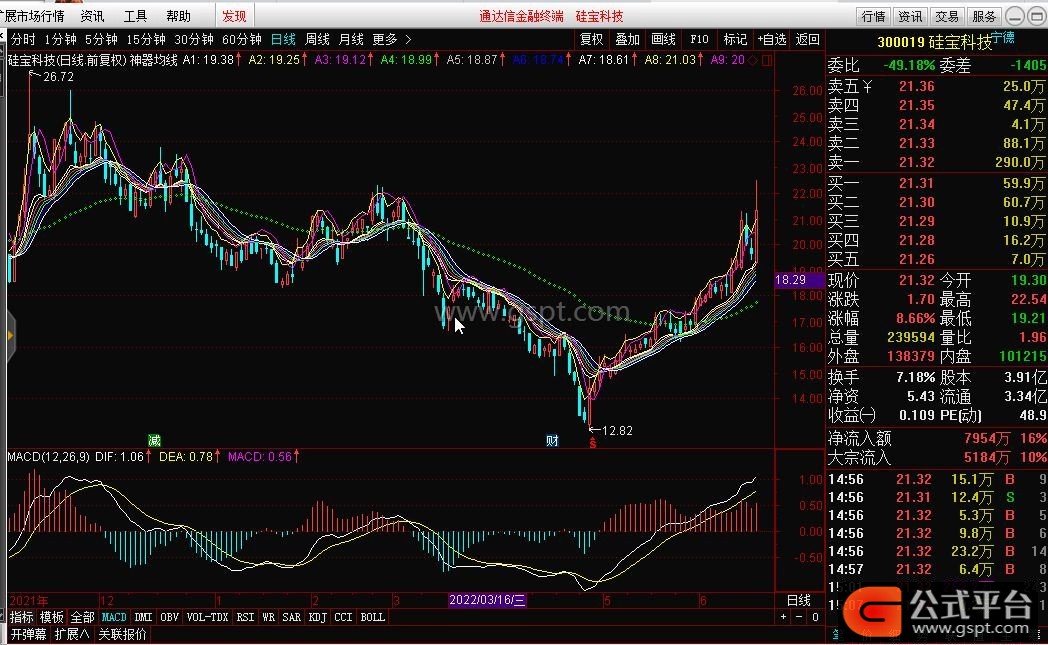Open the 帮助 menu

(178, 16)
